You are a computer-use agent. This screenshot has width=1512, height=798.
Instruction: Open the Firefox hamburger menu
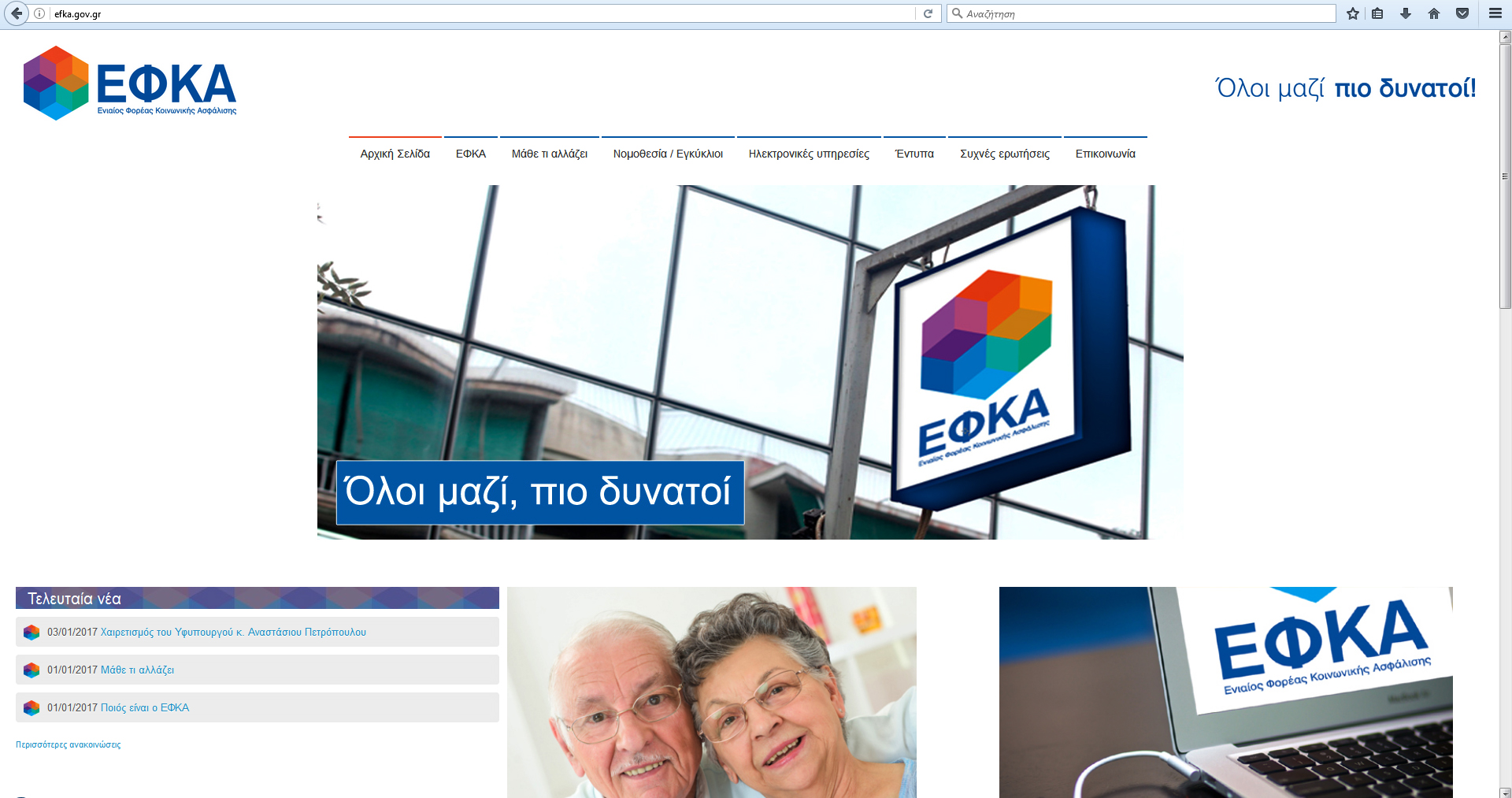(1495, 13)
